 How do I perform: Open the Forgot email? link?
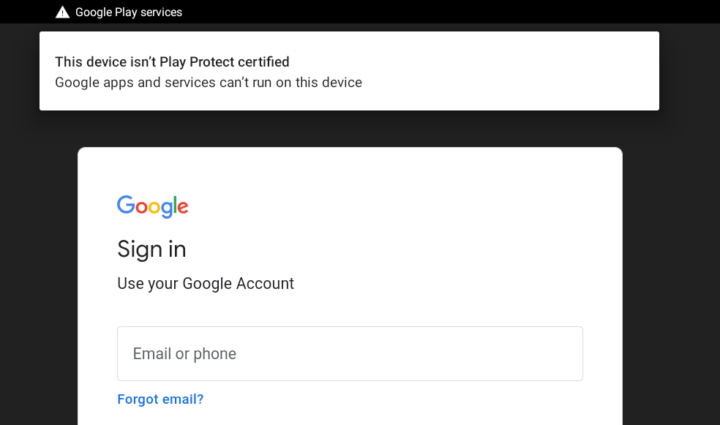(x=160, y=399)
